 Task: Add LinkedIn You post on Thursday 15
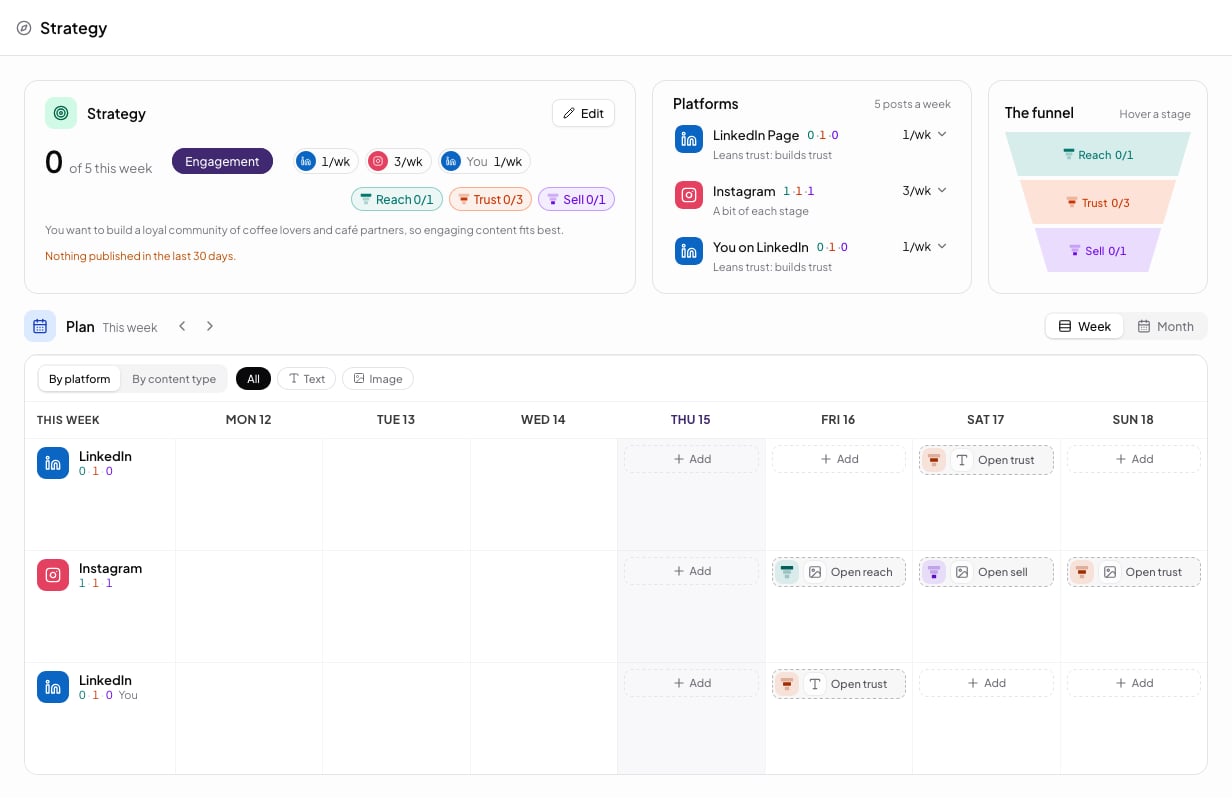[691, 683]
